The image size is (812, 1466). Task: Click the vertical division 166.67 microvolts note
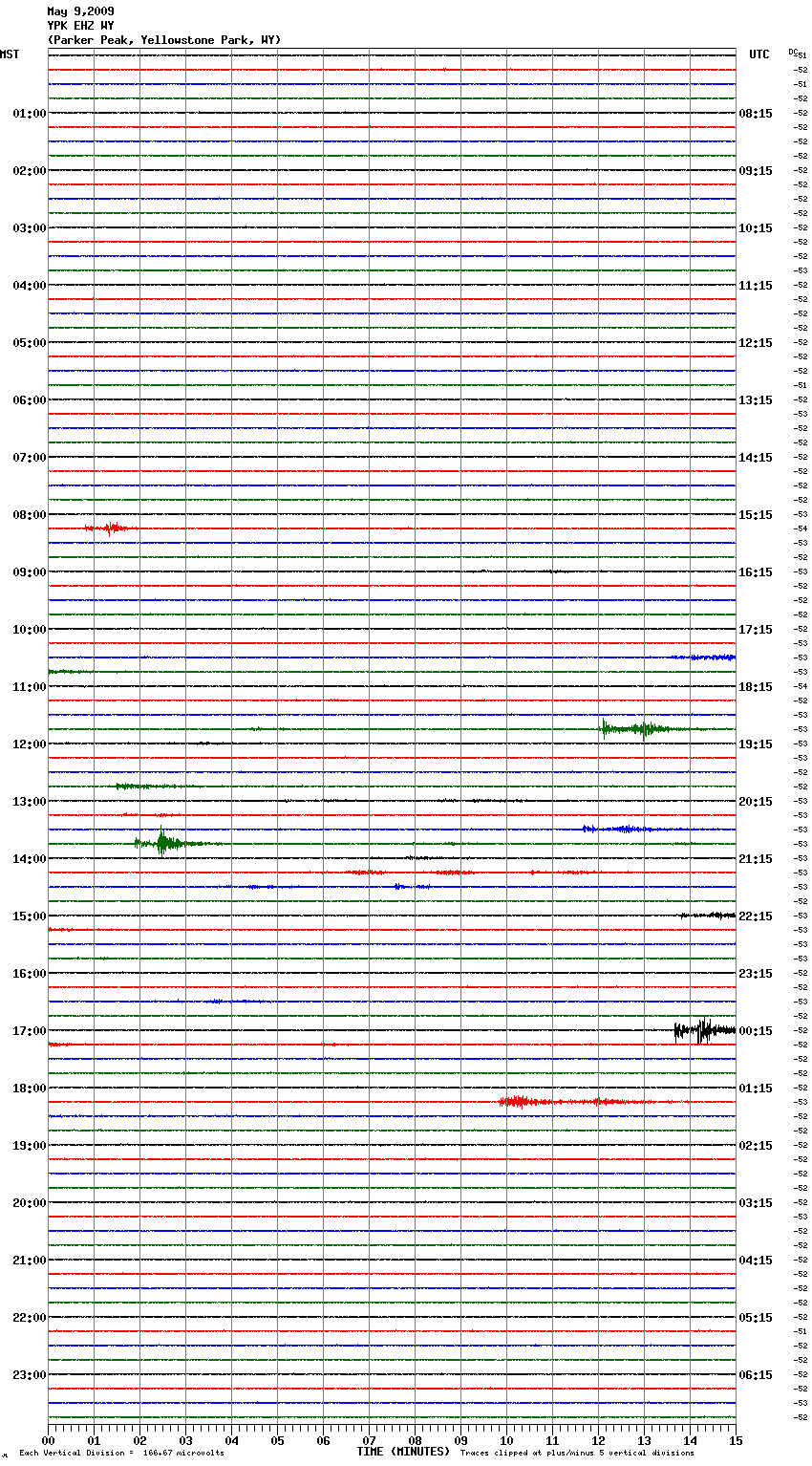[x=121, y=1454]
